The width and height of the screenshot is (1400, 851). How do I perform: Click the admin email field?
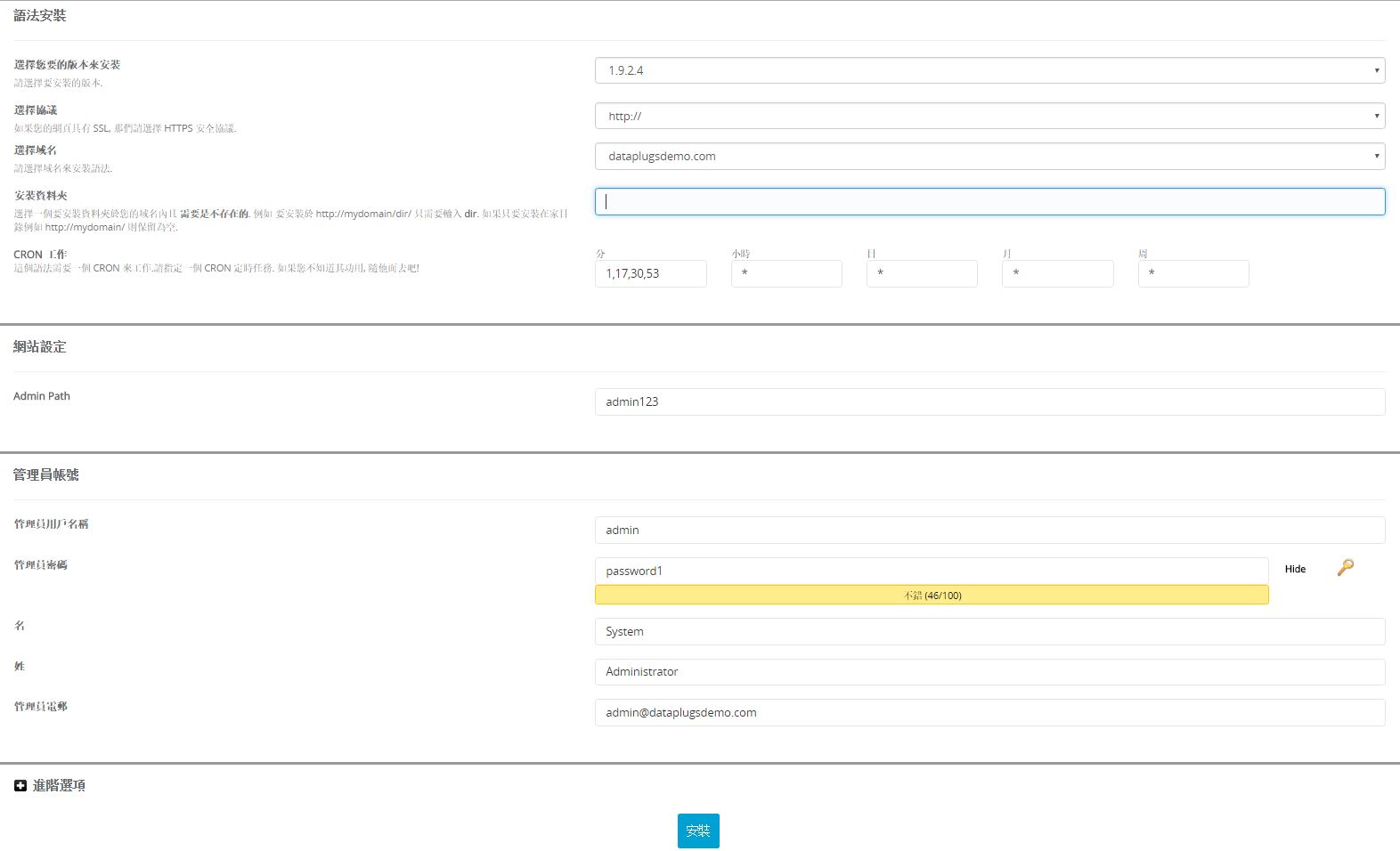tap(989, 712)
